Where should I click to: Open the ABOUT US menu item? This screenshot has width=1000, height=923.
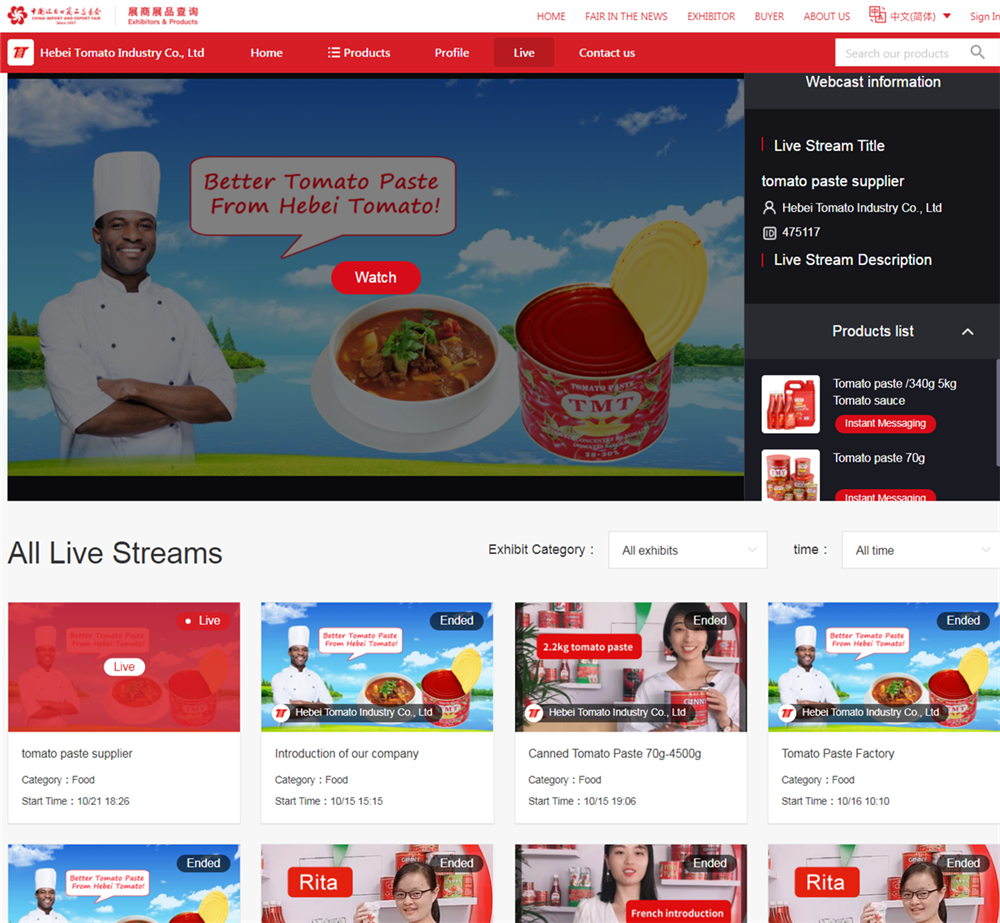(x=827, y=17)
